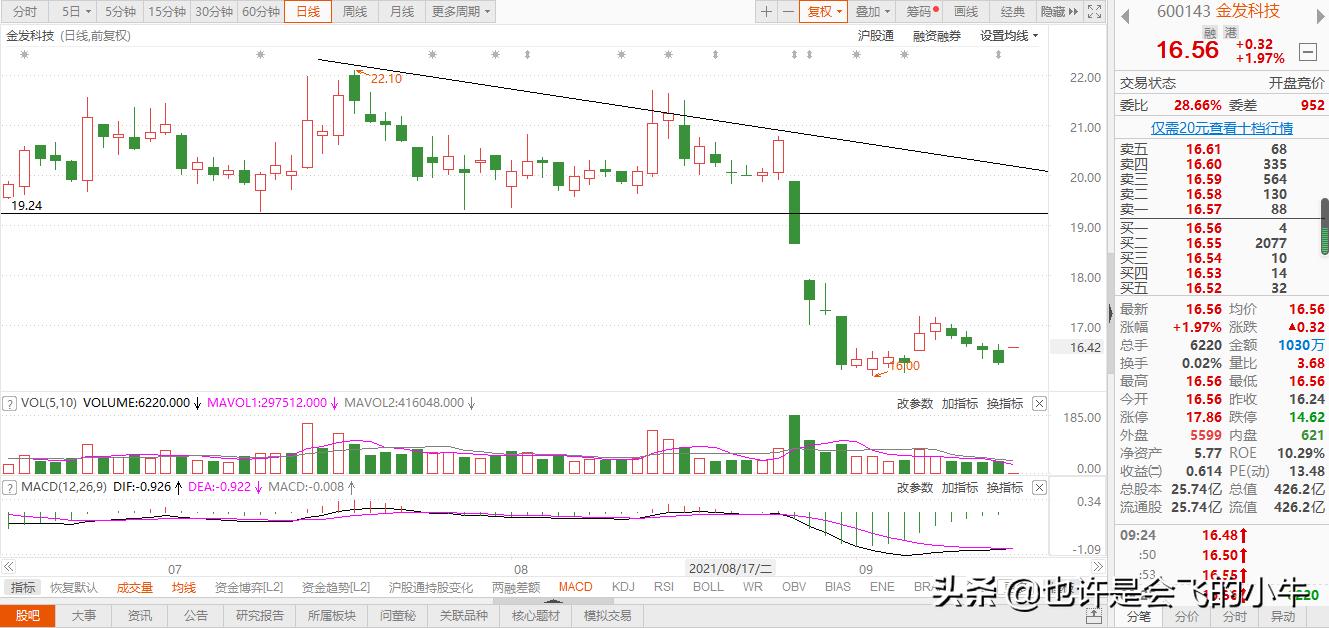Image resolution: width=1329 pixels, height=628 pixels.
Task: Open the 叠加 overlay dropdown
Action: (868, 11)
